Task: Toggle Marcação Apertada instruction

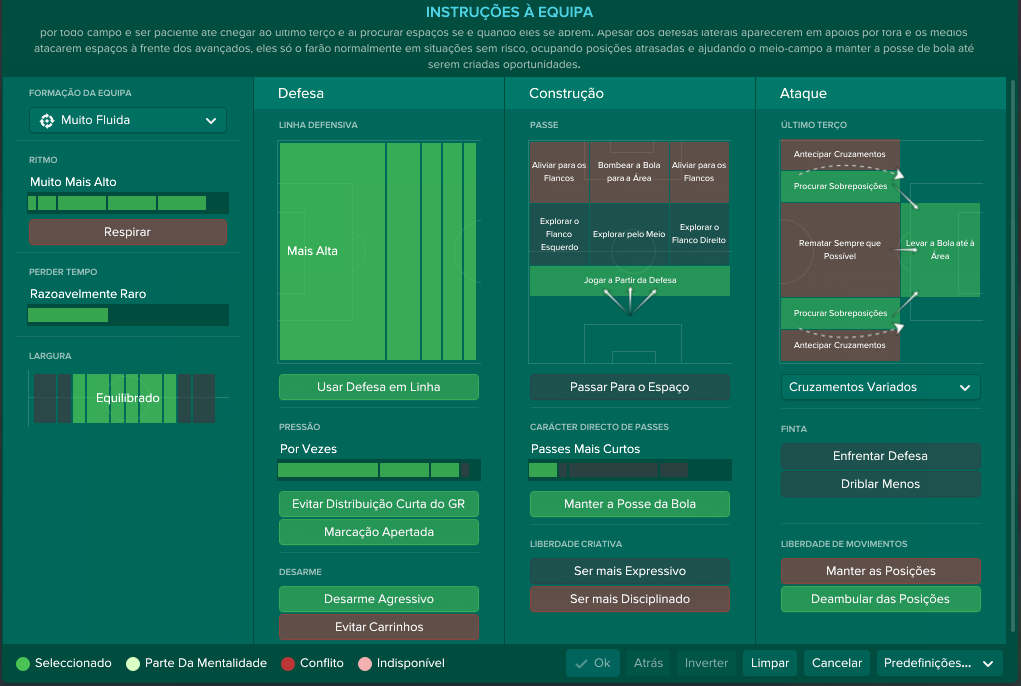Action: tap(378, 532)
